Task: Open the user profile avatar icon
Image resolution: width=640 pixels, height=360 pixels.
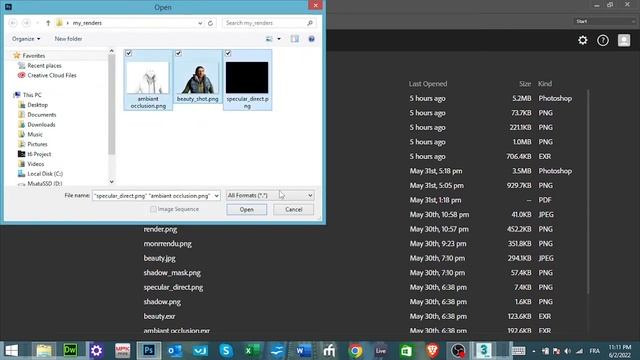Action: coord(624,40)
